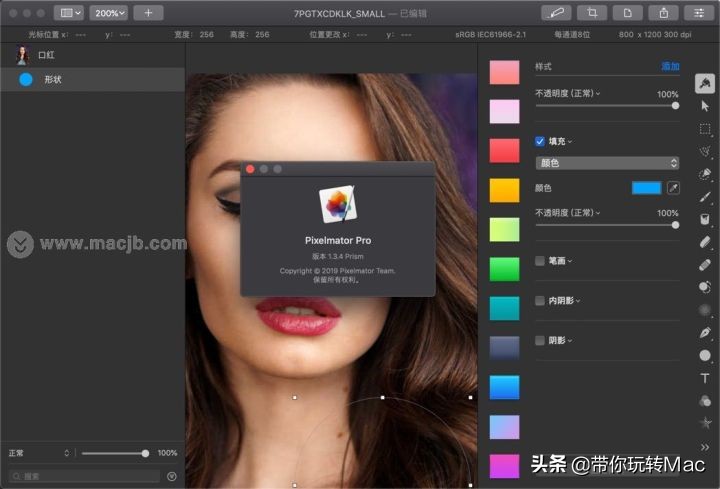Expand the 阴影 options chevron
Image resolution: width=720 pixels, height=489 pixels.
[x=570, y=341]
